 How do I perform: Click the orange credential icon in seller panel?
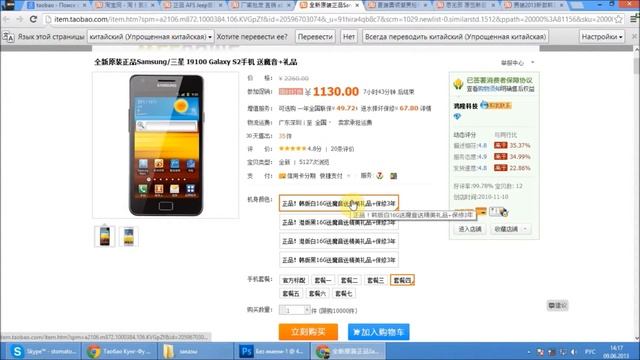point(481,211)
